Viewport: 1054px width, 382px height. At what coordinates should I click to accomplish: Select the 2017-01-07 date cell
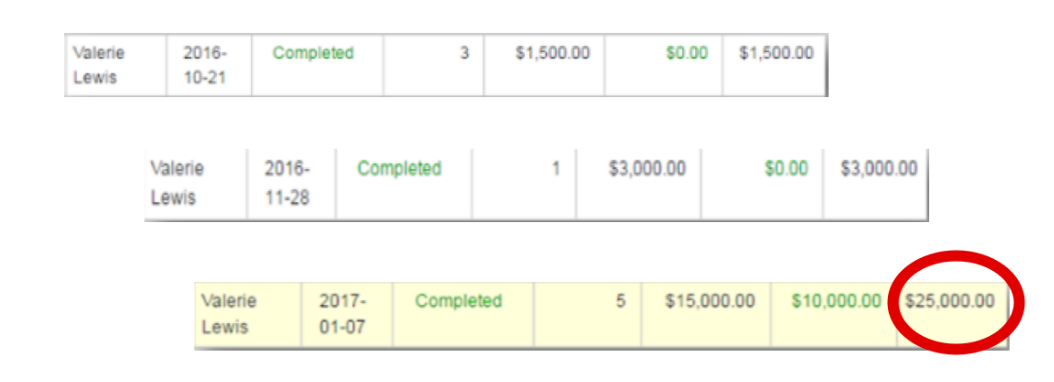(x=341, y=314)
